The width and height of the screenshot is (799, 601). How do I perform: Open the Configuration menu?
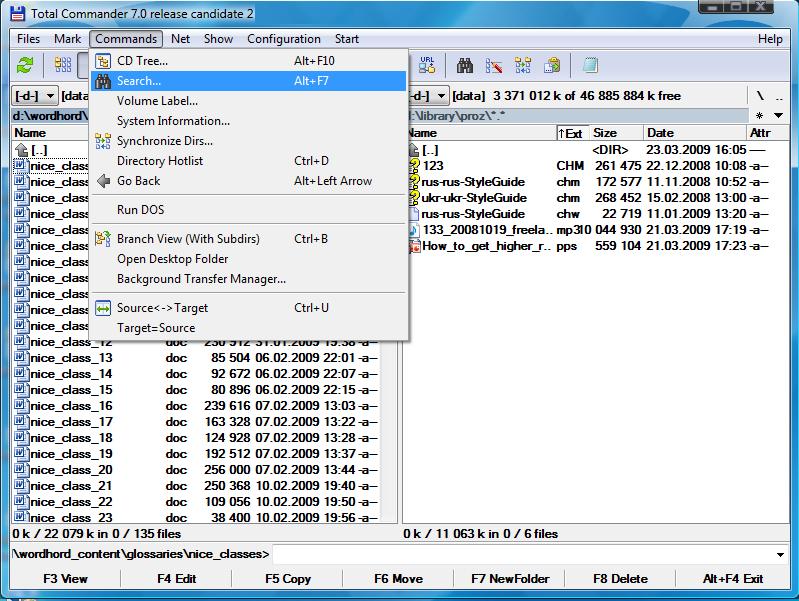tap(284, 39)
